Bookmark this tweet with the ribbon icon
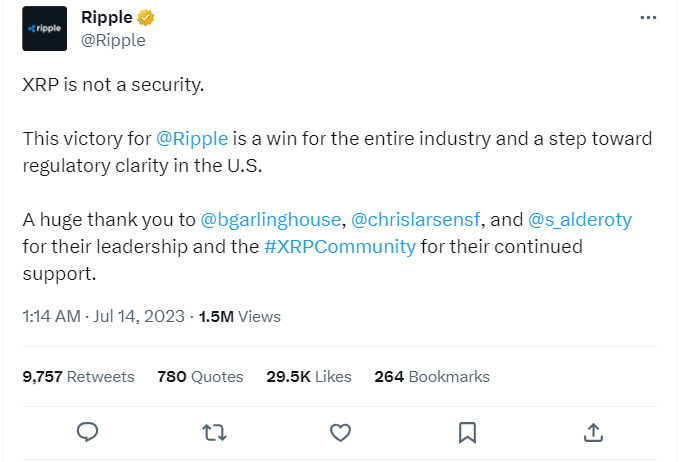Image resolution: width=700 pixels, height=462 pixels. [467, 433]
